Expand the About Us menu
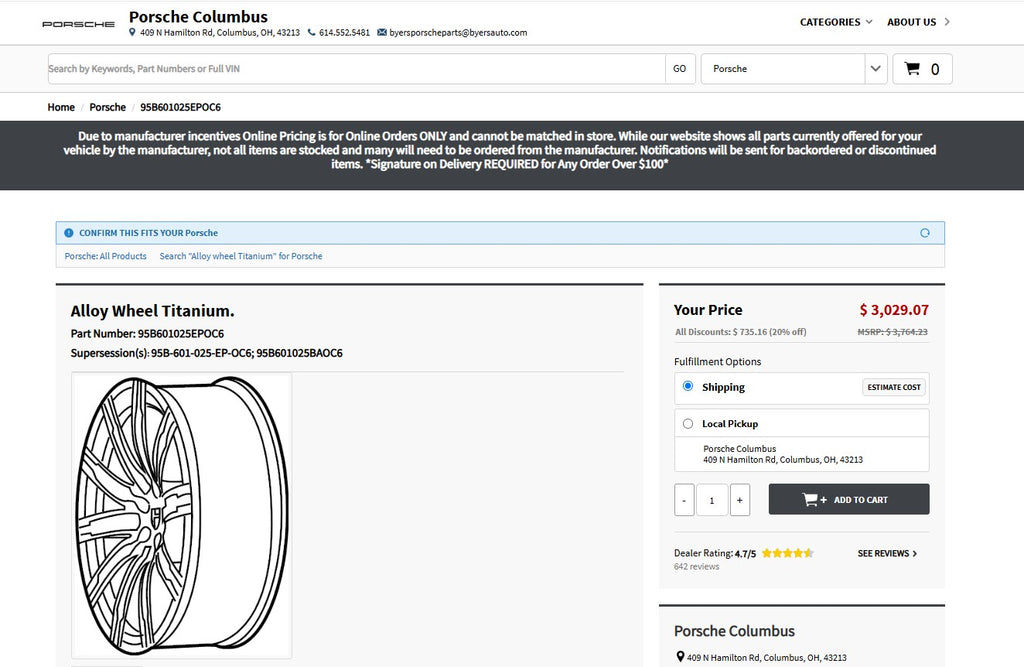The height and width of the screenshot is (667, 1024). 918,22
